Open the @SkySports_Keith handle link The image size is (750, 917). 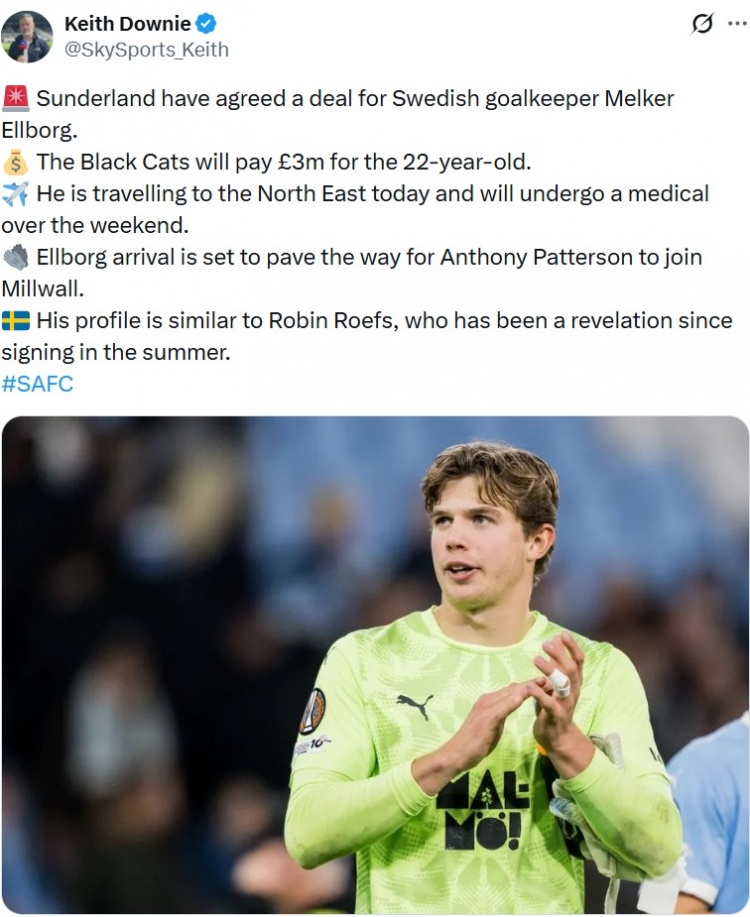pos(146,50)
